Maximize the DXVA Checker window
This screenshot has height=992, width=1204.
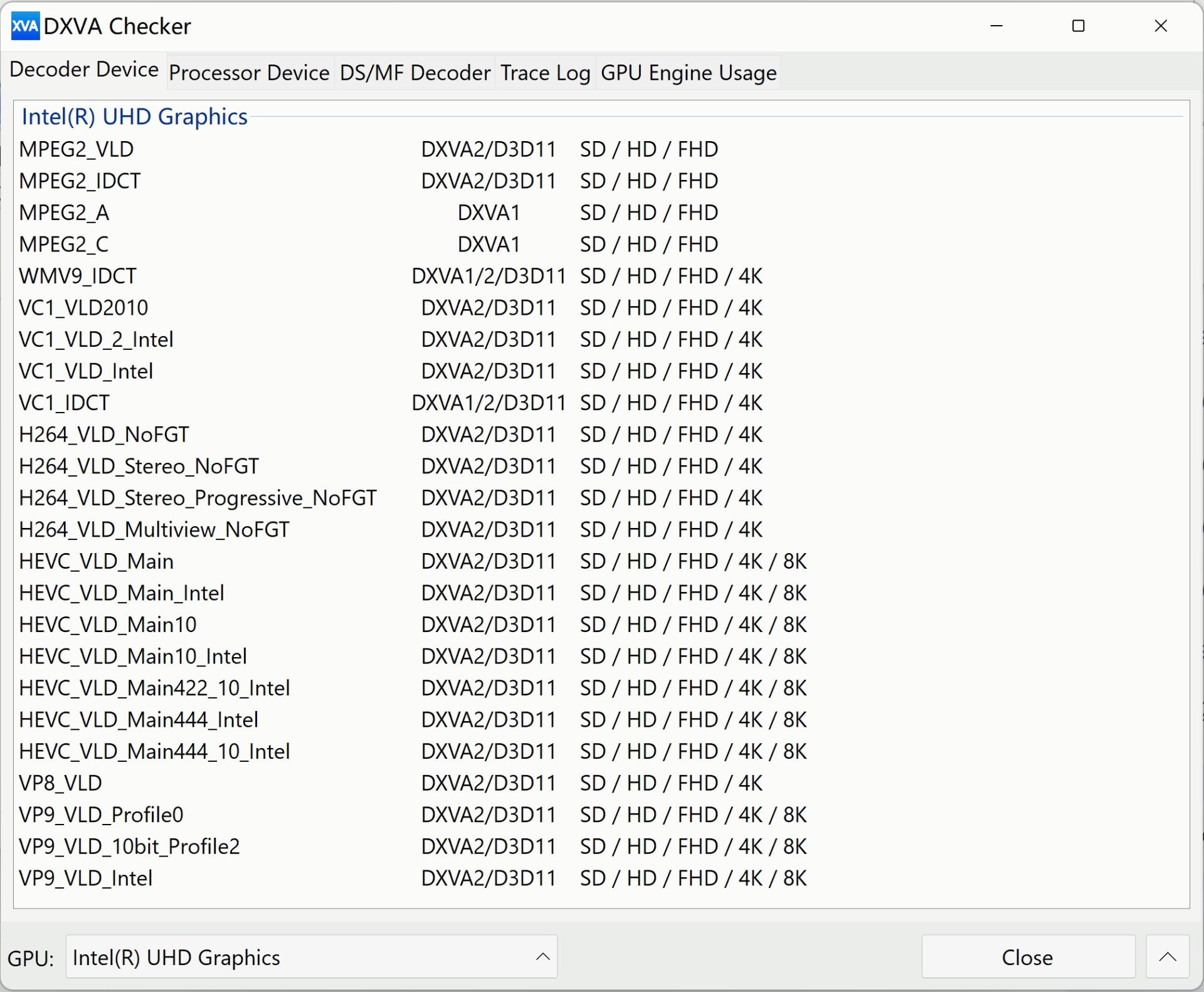1078,26
